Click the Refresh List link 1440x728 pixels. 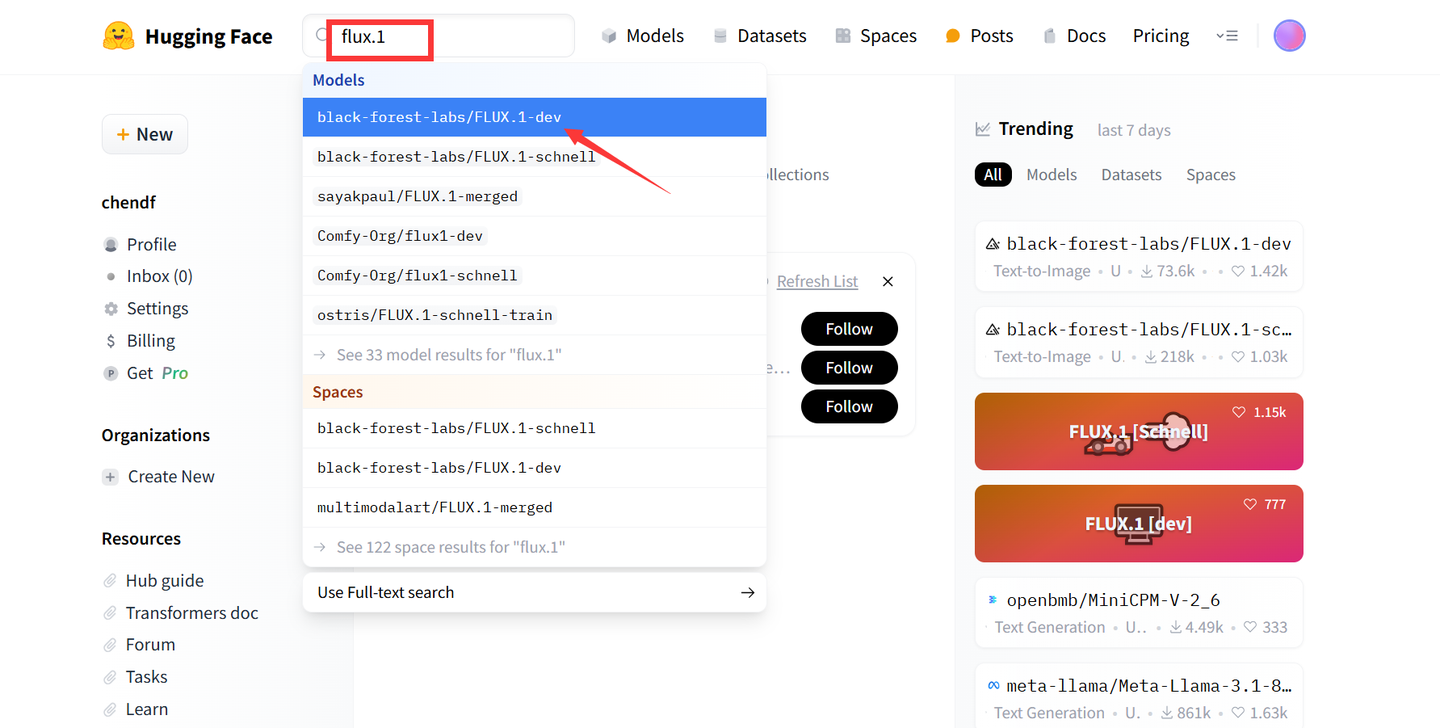817,282
